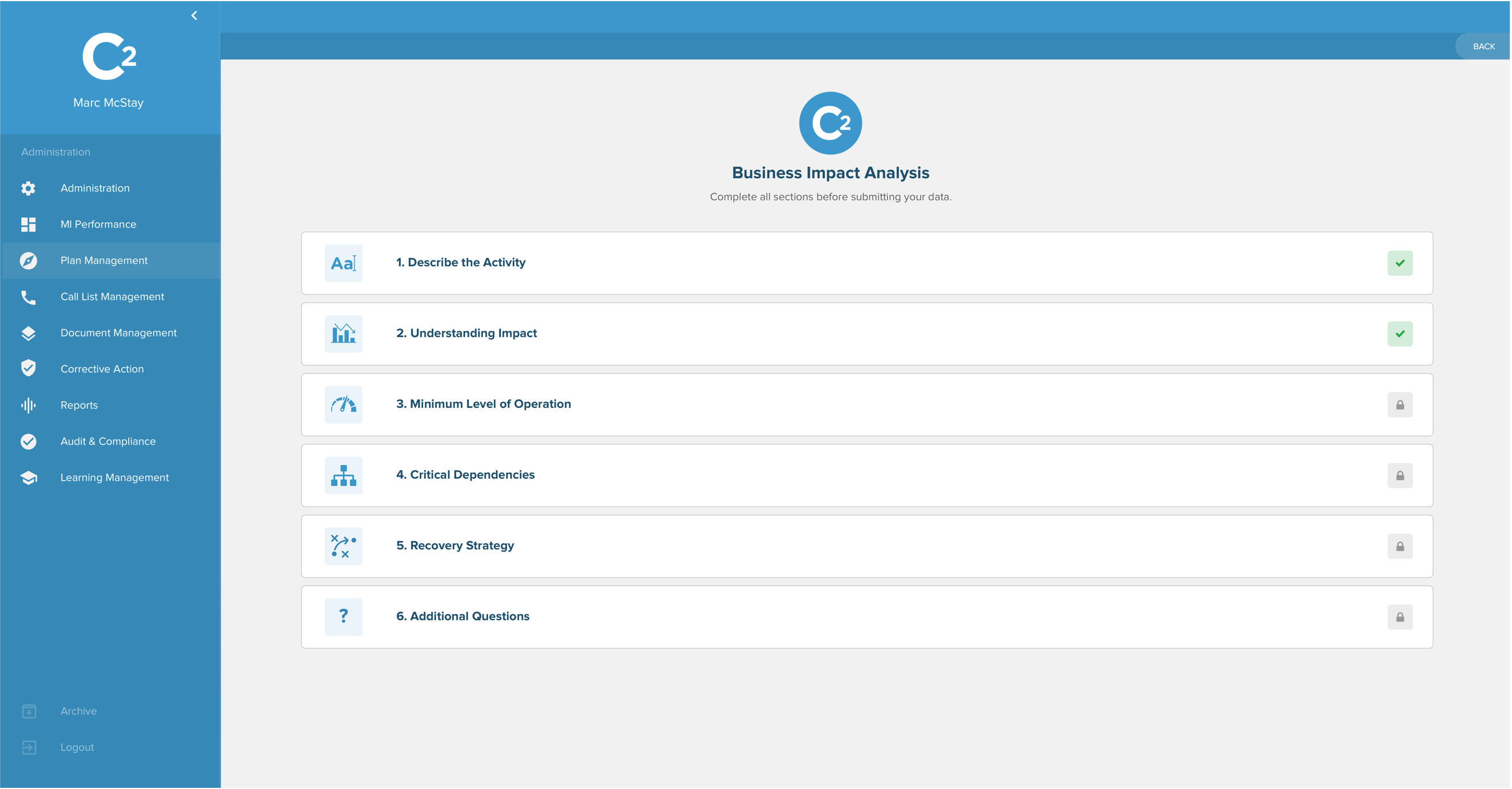Toggle the completed Describe the Activity checkmark
This screenshot has height=789, width=1512.
[1401, 263]
